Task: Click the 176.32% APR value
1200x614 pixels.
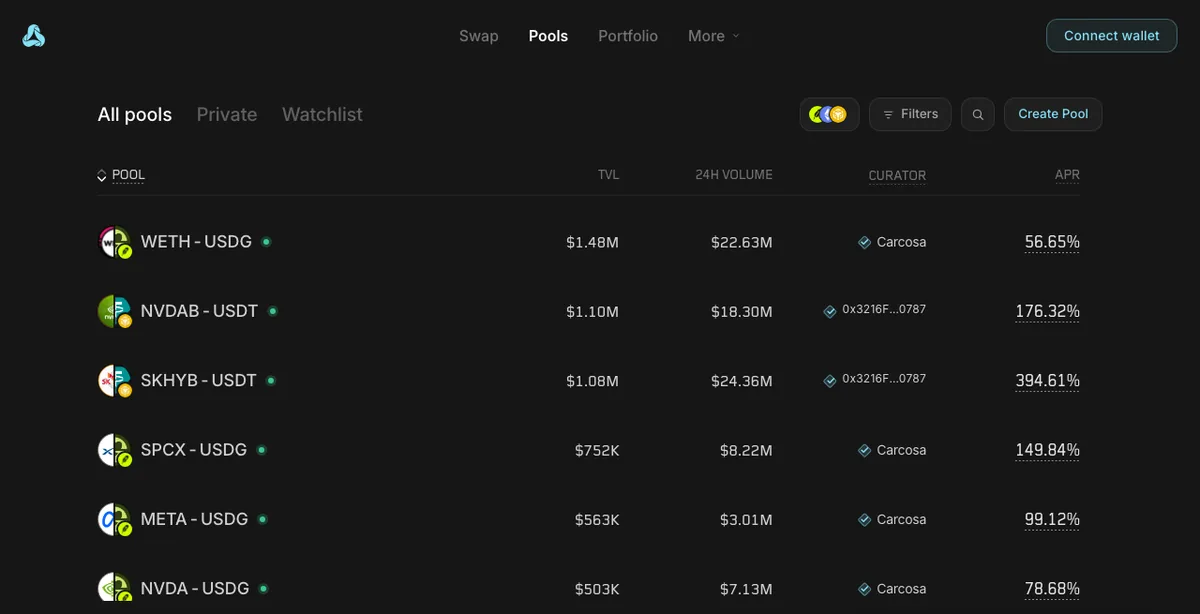Action: [x=1047, y=311]
